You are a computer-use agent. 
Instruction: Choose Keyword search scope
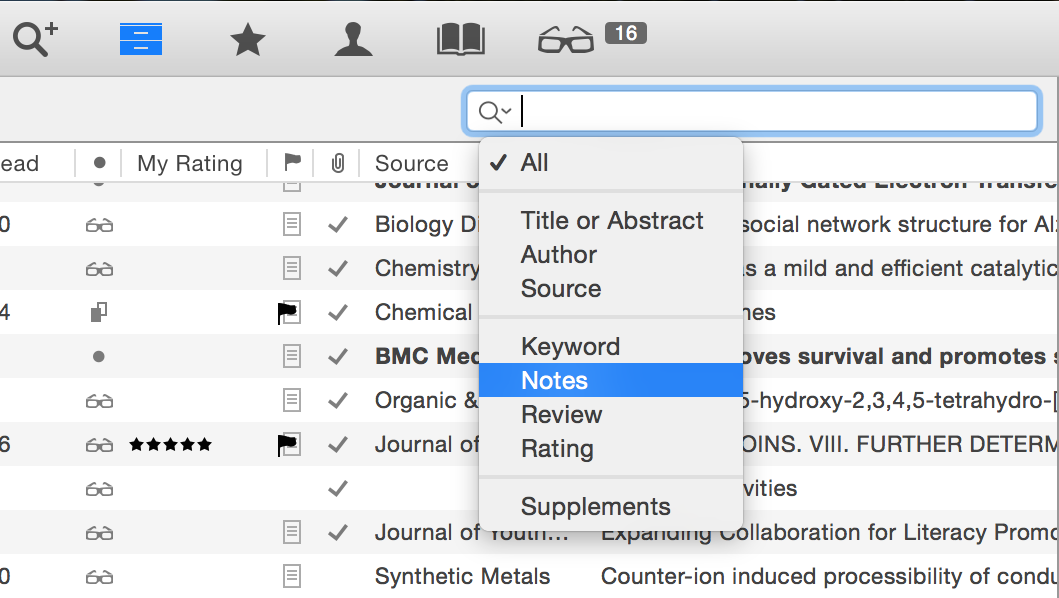point(611,347)
